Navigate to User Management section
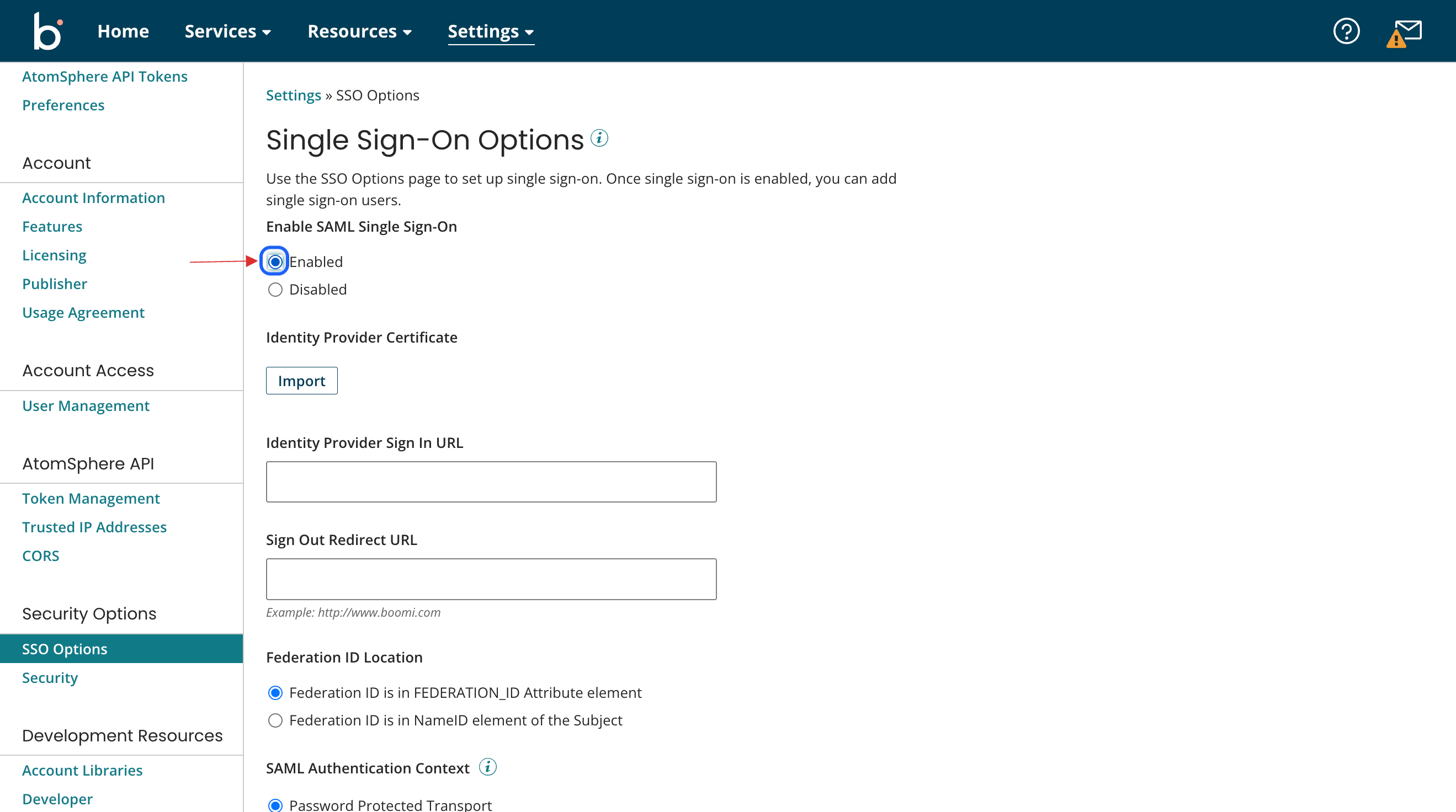This screenshot has width=1456, height=812. pos(85,405)
